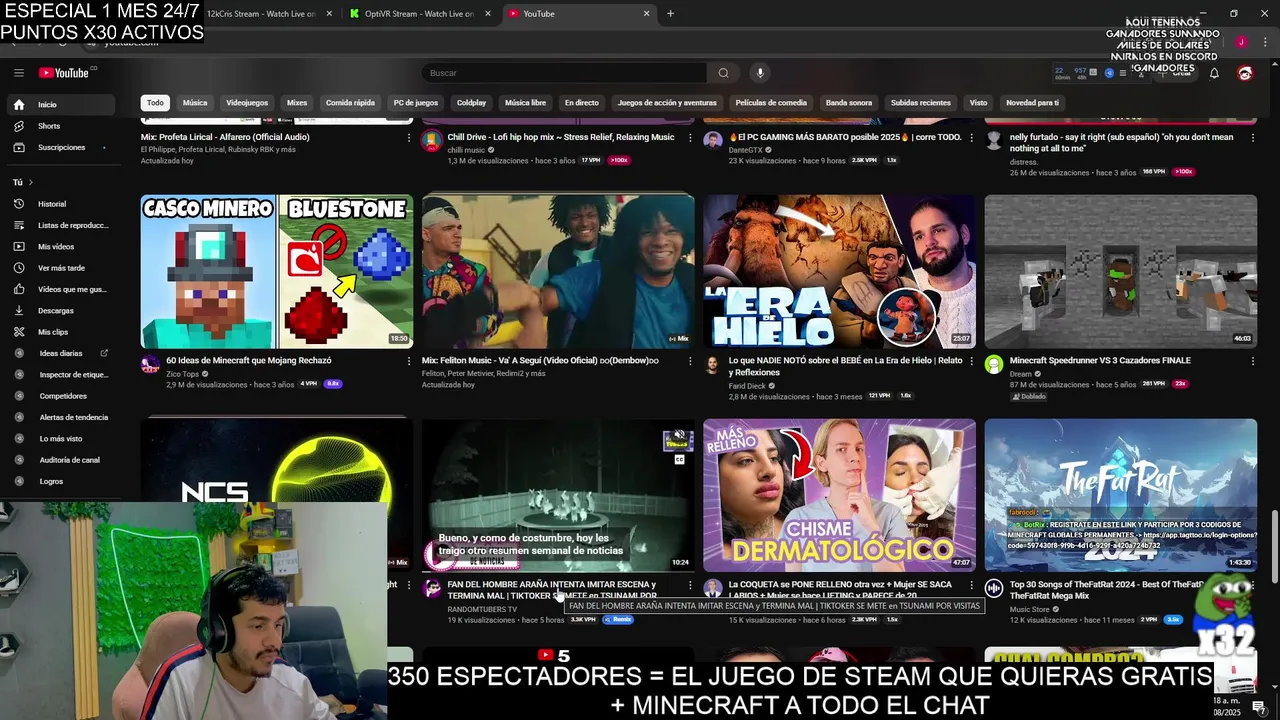Open a new browser tab with plus
Viewport: 1280px width, 720px height.
point(670,13)
